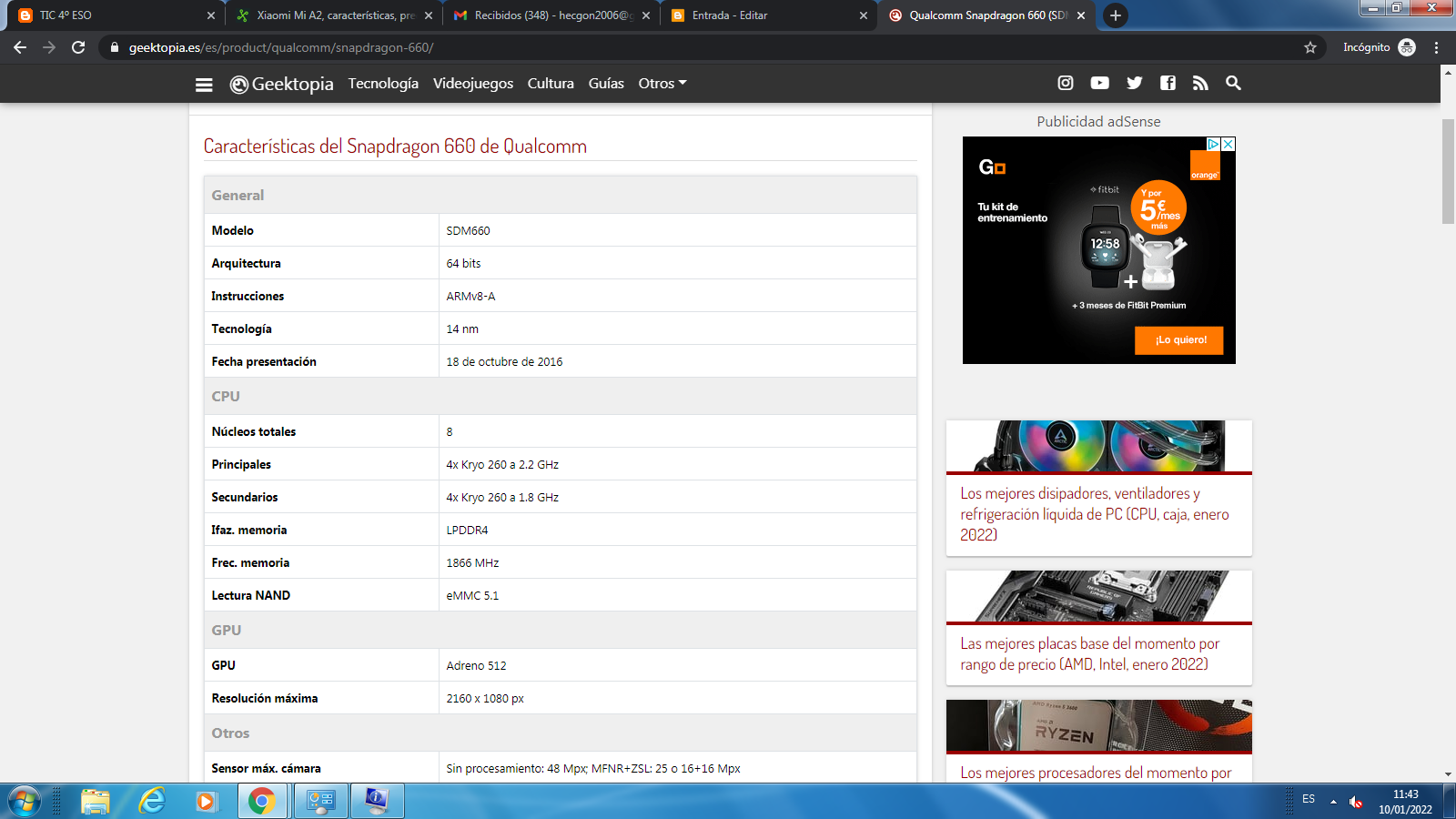This screenshot has height=819, width=1456.
Task: Open Windows Media Player from taskbar
Action: tap(206, 802)
